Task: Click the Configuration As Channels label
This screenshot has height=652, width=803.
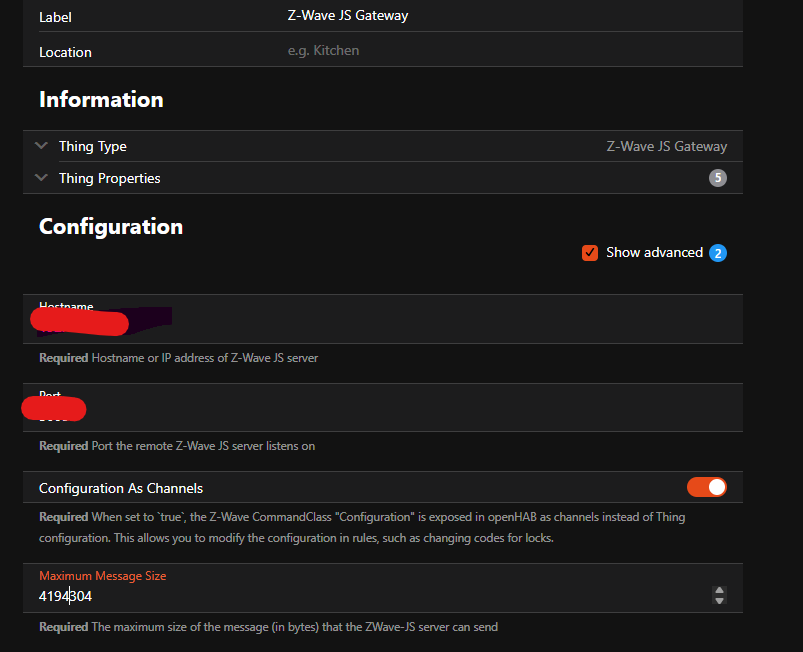Action: click(x=121, y=488)
